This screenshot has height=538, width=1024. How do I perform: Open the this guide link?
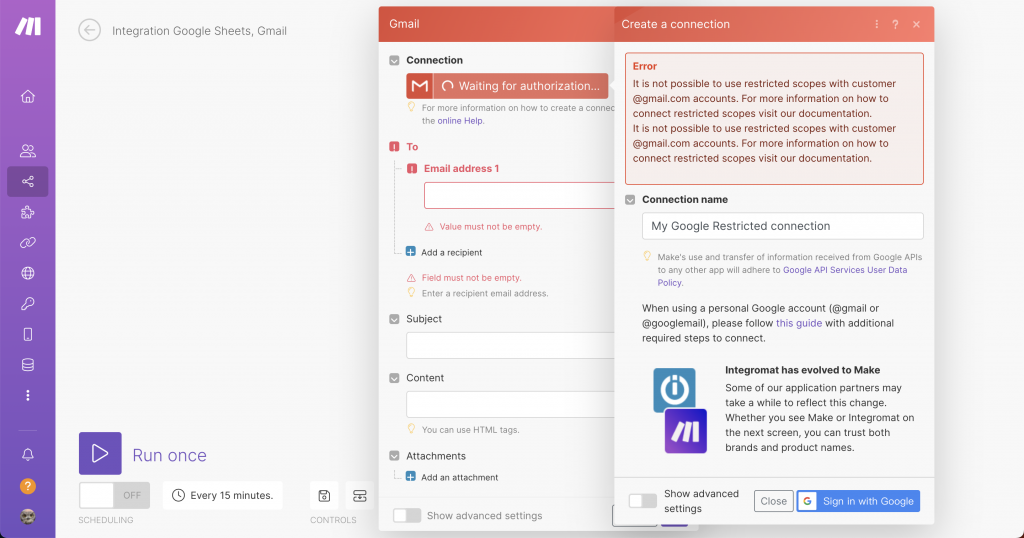click(x=799, y=323)
